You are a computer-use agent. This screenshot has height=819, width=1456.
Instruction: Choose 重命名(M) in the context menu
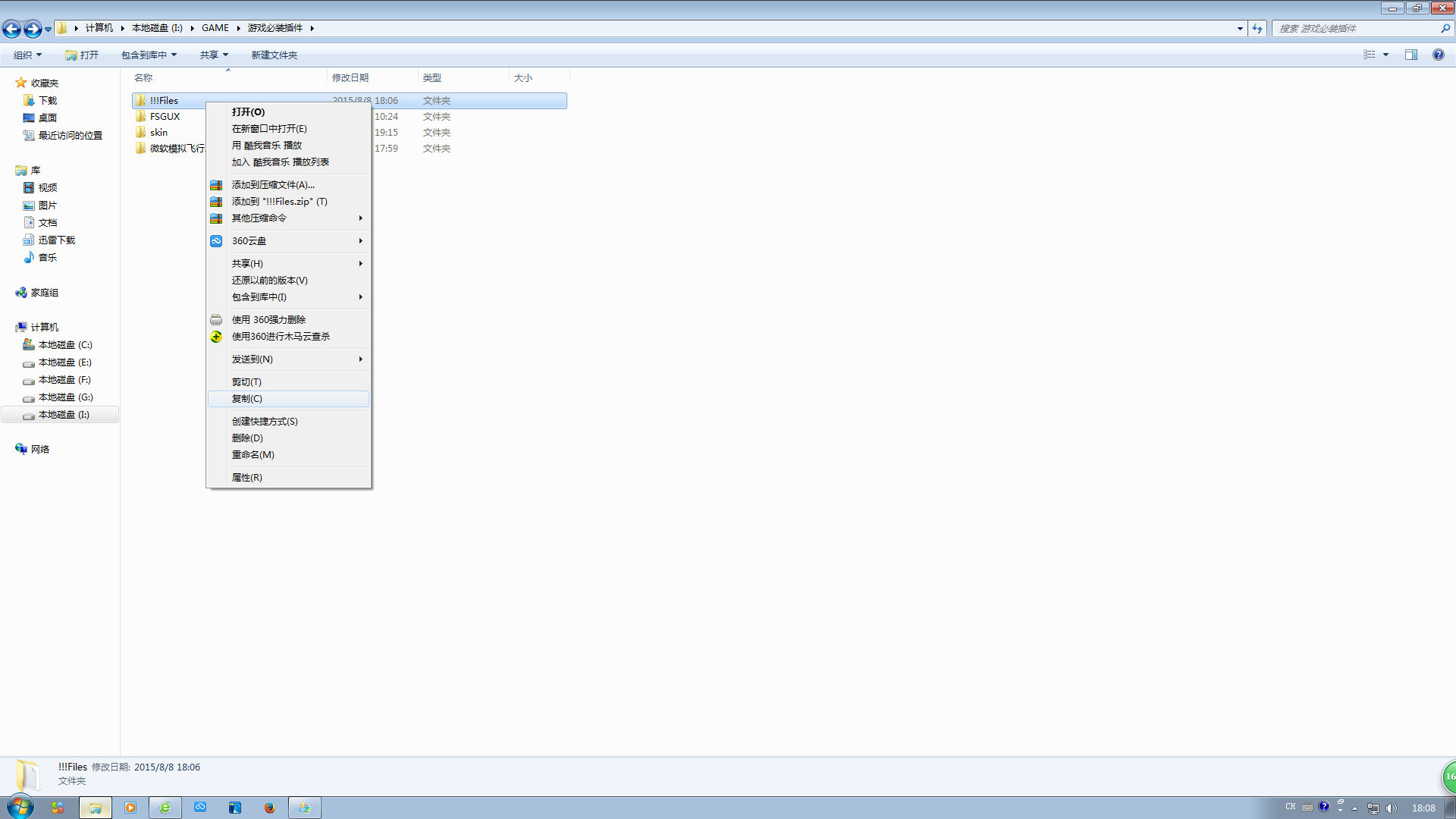(x=253, y=455)
